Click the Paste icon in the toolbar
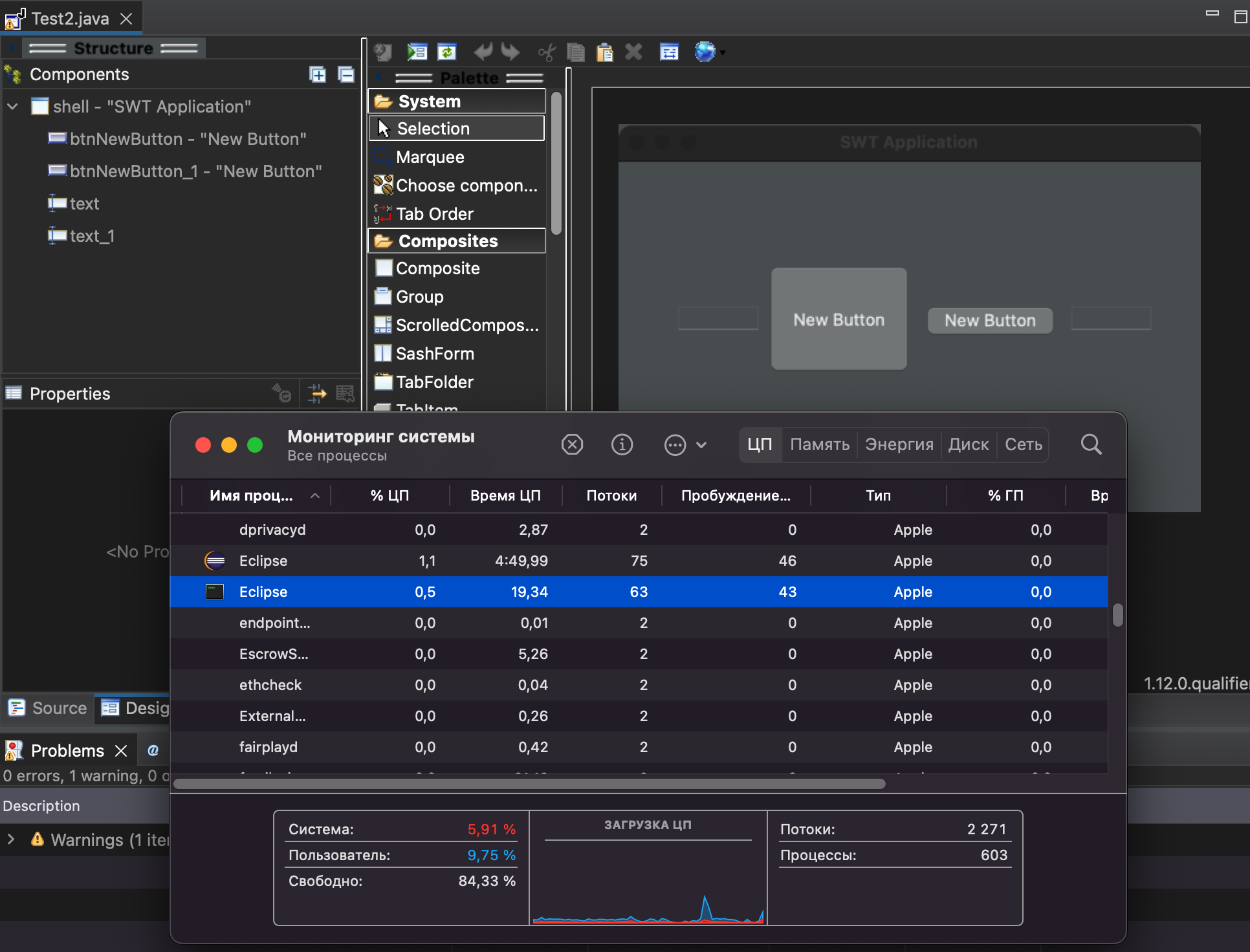Image resolution: width=1250 pixels, height=952 pixels. point(604,52)
